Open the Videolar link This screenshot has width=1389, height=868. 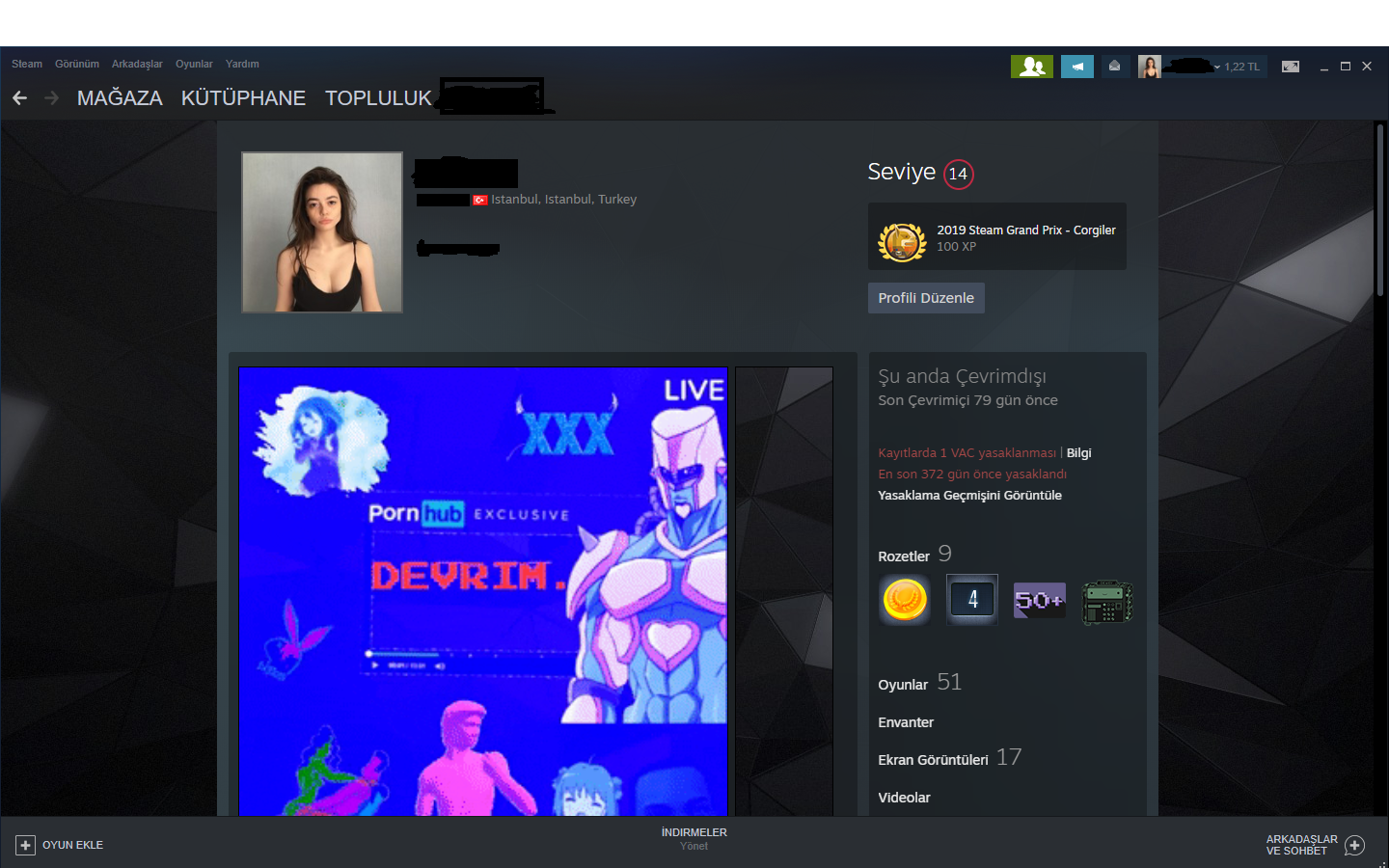click(x=904, y=798)
